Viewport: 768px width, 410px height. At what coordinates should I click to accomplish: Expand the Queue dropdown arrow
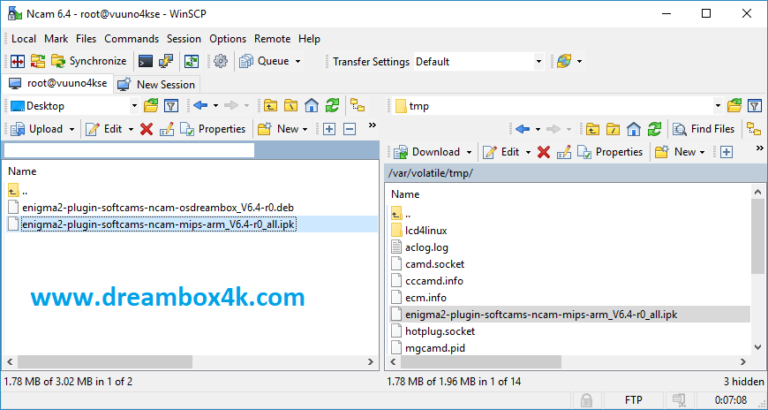pos(298,61)
